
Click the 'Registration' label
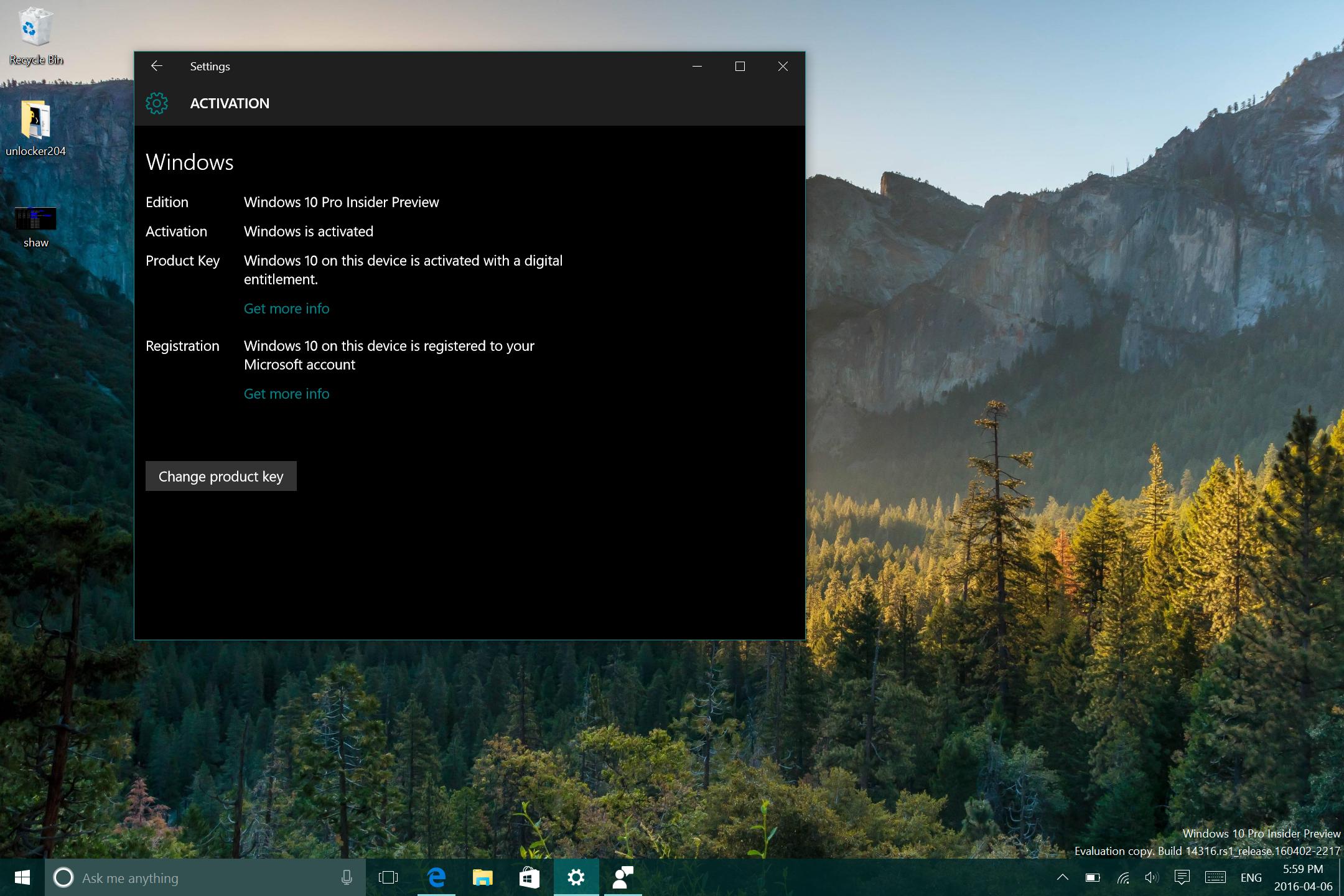coord(182,346)
